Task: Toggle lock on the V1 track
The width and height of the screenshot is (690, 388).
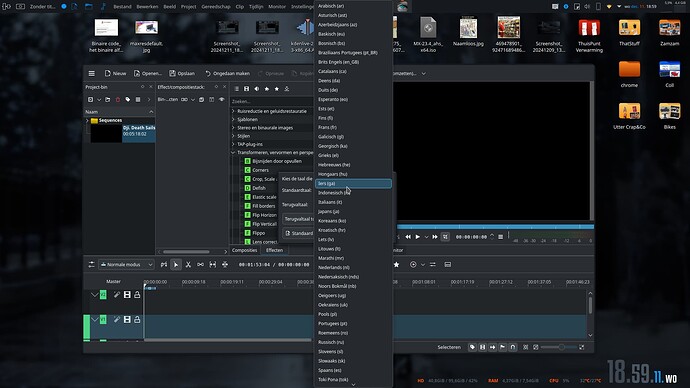Action: pyautogui.click(x=137, y=320)
